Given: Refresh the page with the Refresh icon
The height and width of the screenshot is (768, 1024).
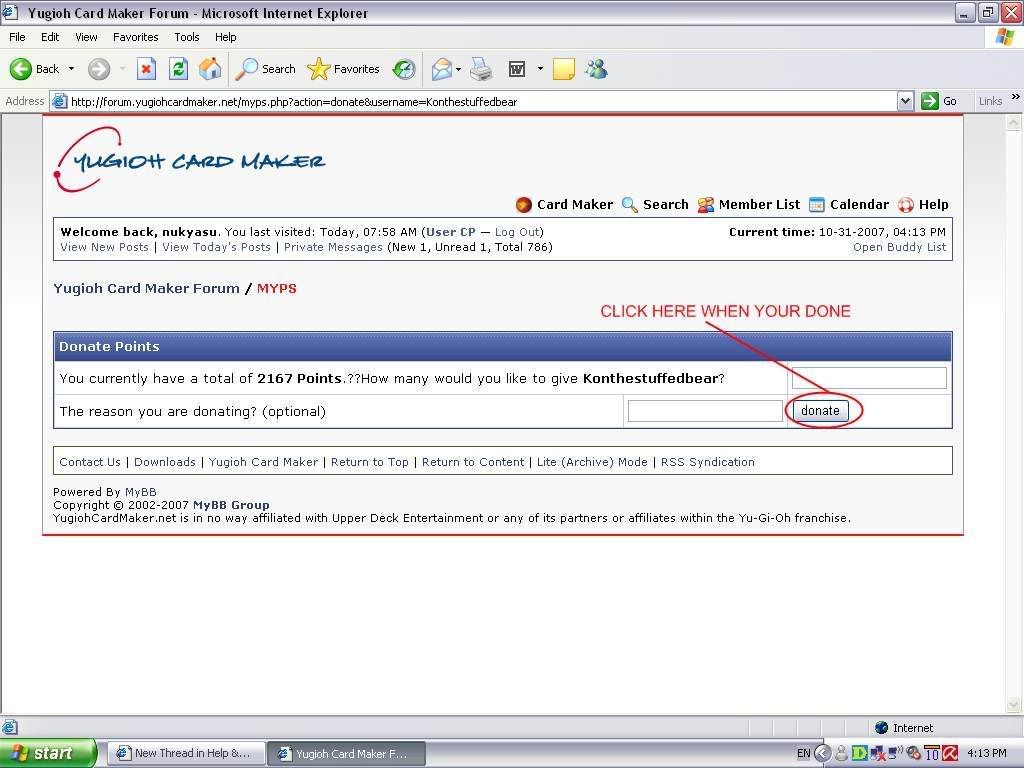Looking at the screenshot, I should (x=178, y=69).
